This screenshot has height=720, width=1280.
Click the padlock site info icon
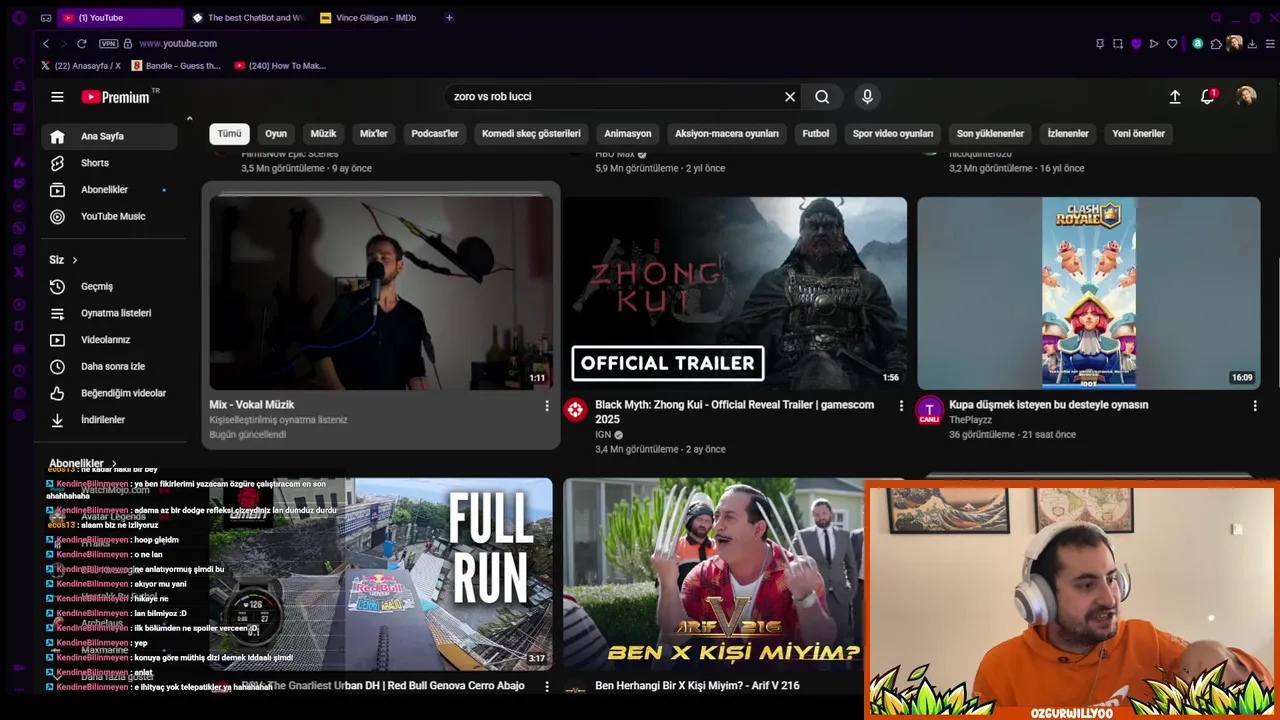(x=127, y=44)
